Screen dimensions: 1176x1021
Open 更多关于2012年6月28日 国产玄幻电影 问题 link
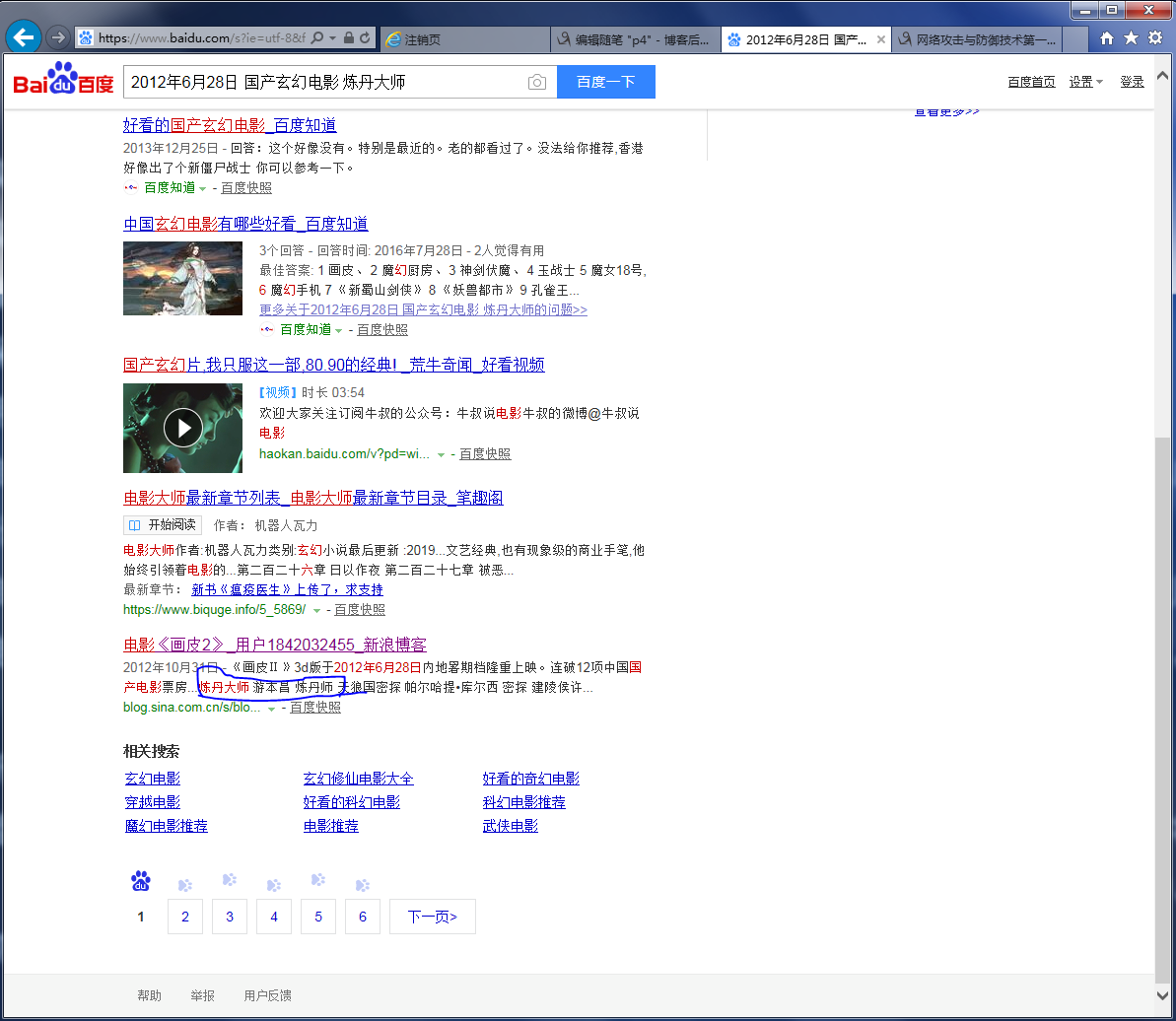click(423, 309)
